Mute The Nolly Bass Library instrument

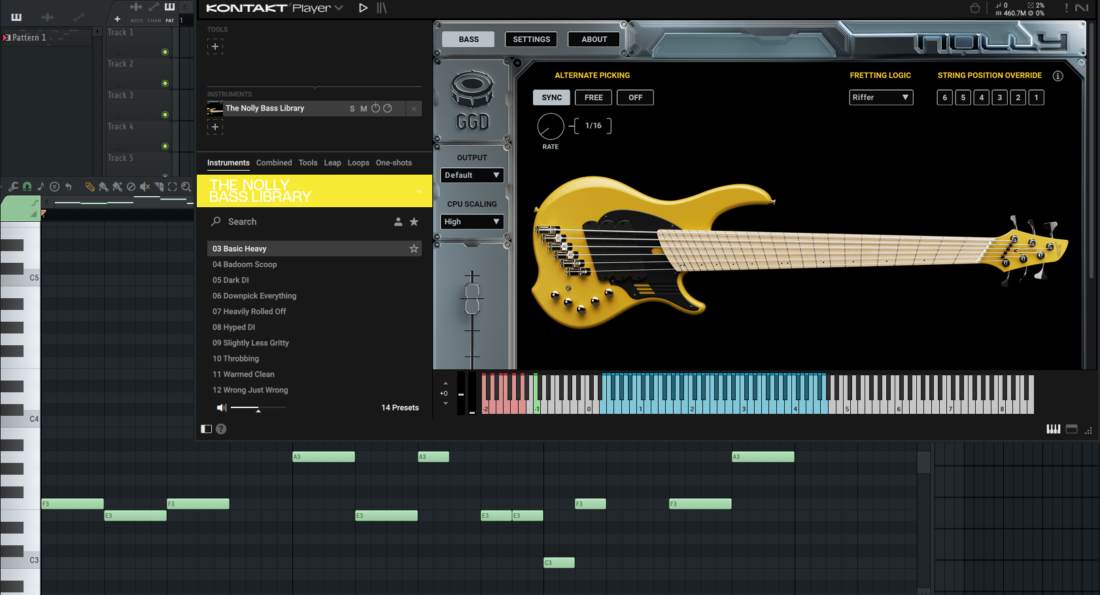[363, 109]
